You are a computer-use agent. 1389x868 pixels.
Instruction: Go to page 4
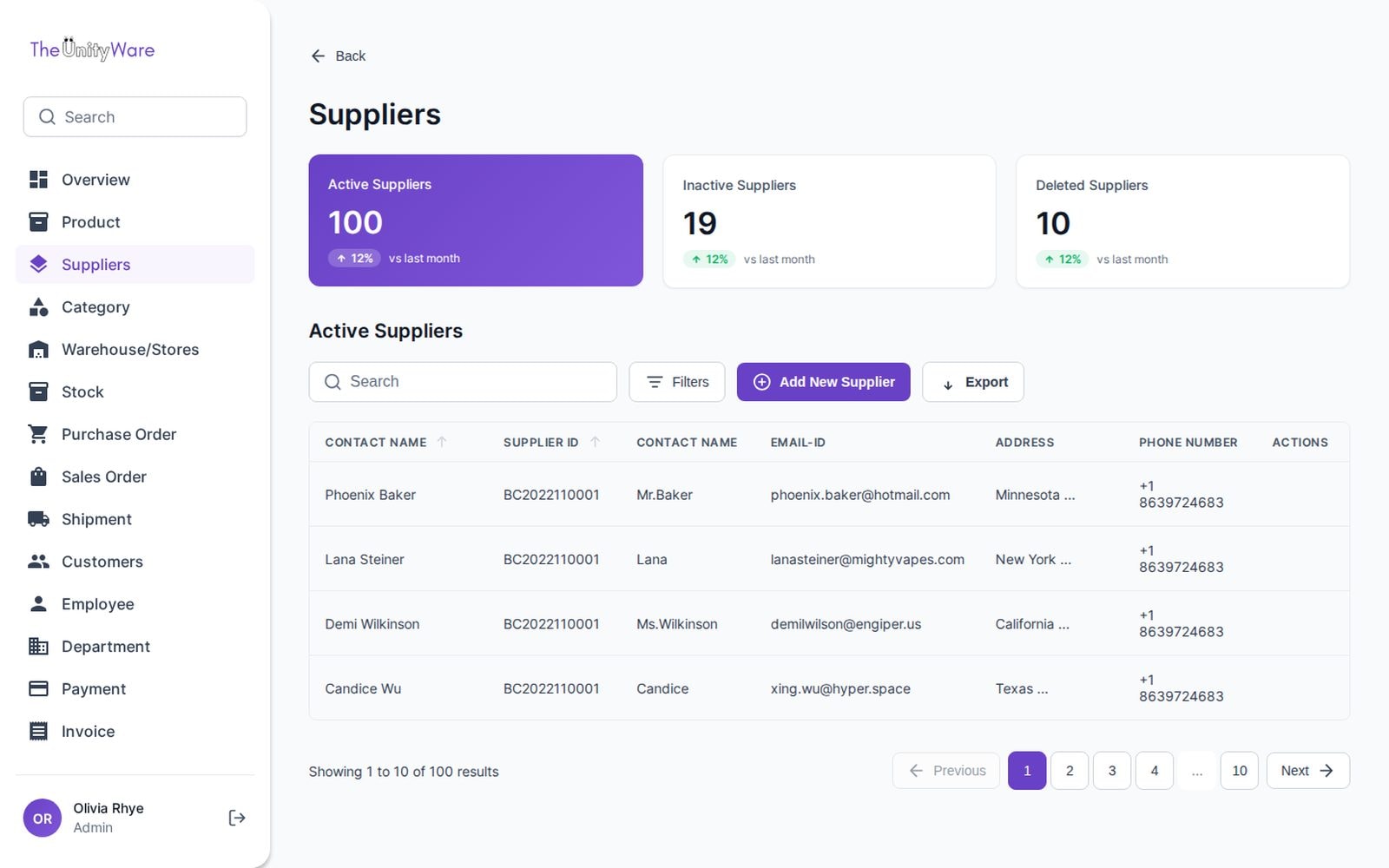point(1155,771)
